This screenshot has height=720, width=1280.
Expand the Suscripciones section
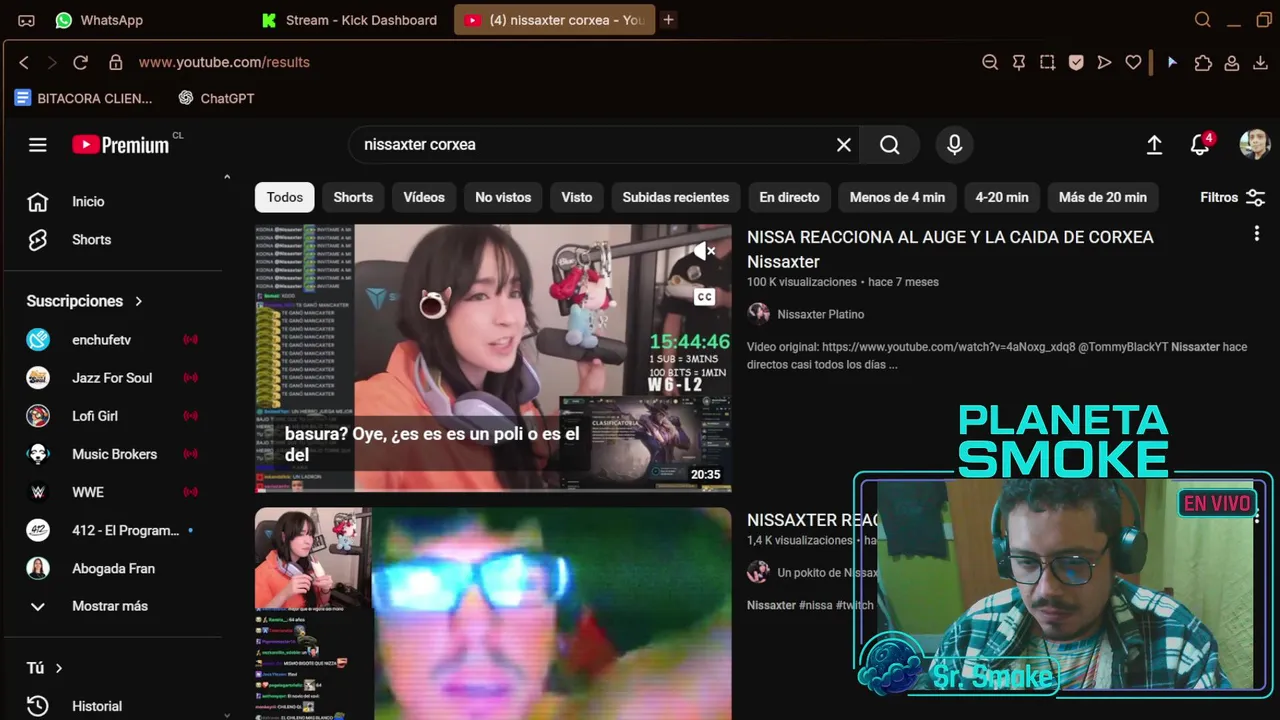tap(85, 301)
